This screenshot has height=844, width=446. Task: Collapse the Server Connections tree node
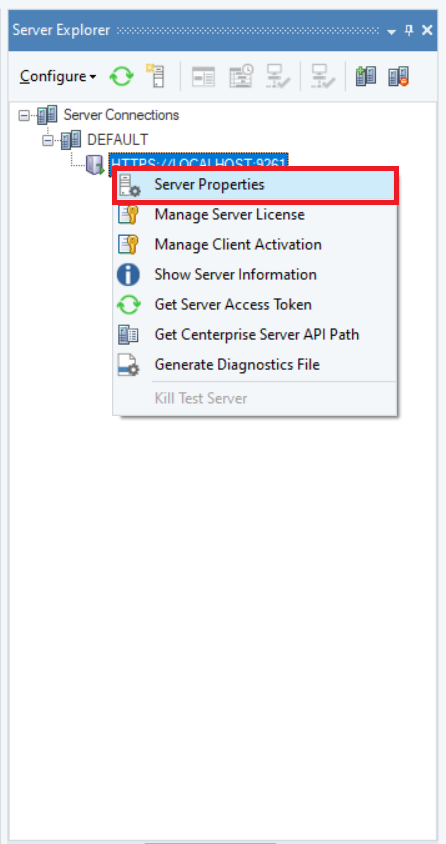24,115
